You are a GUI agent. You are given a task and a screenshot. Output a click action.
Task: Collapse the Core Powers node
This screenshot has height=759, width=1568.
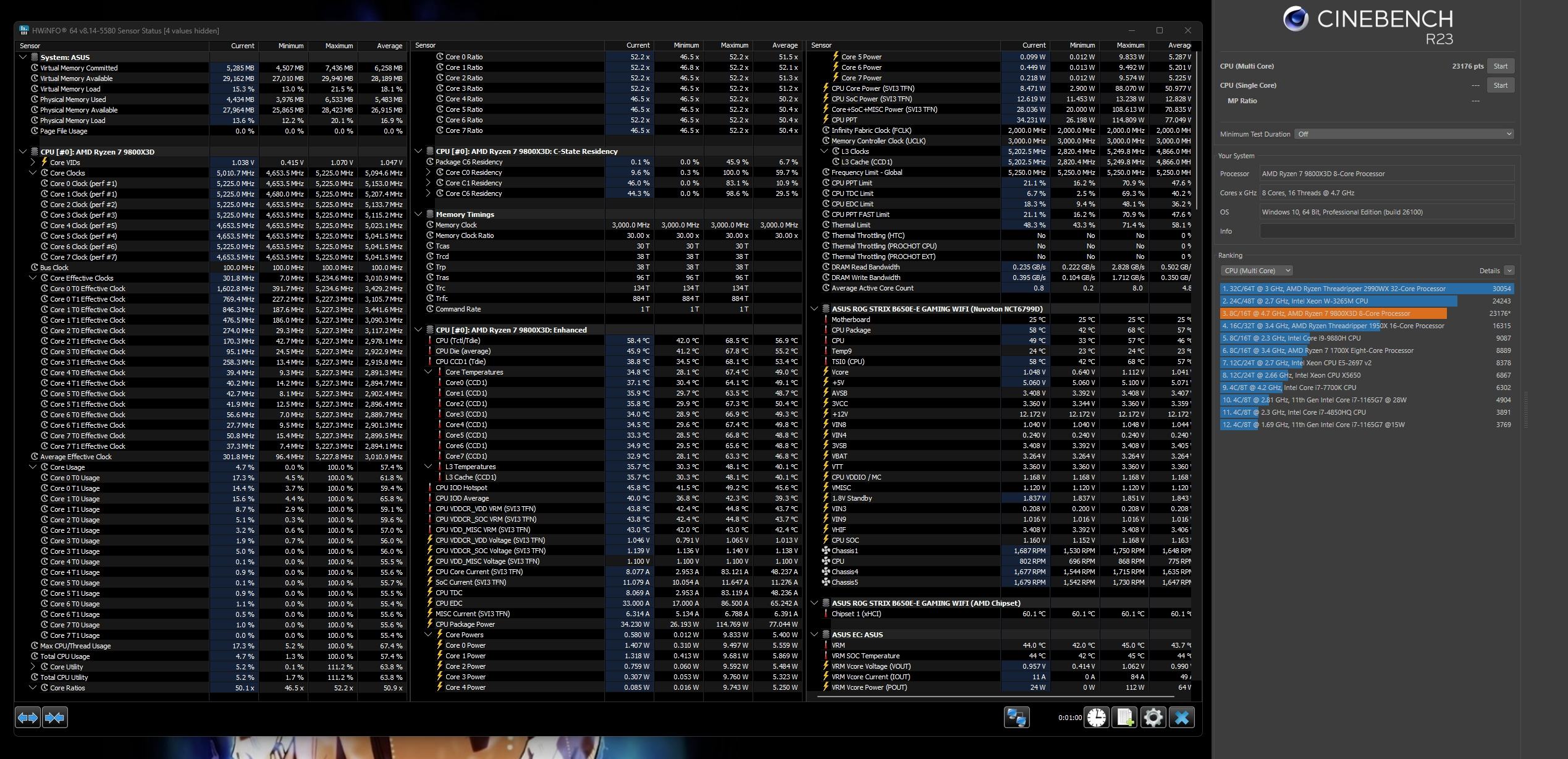pyautogui.click(x=428, y=635)
